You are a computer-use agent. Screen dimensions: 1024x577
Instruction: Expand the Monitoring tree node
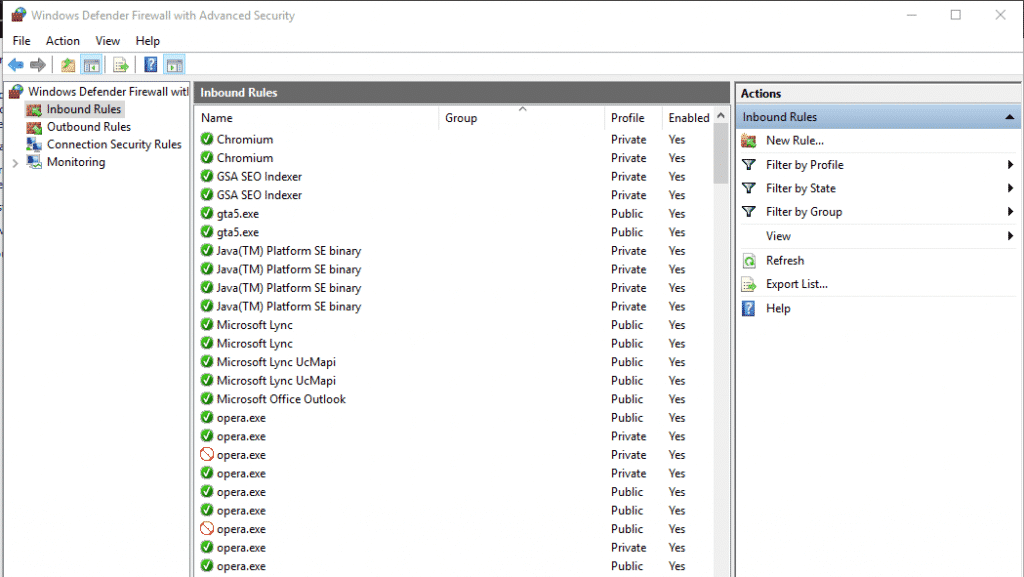coord(15,163)
